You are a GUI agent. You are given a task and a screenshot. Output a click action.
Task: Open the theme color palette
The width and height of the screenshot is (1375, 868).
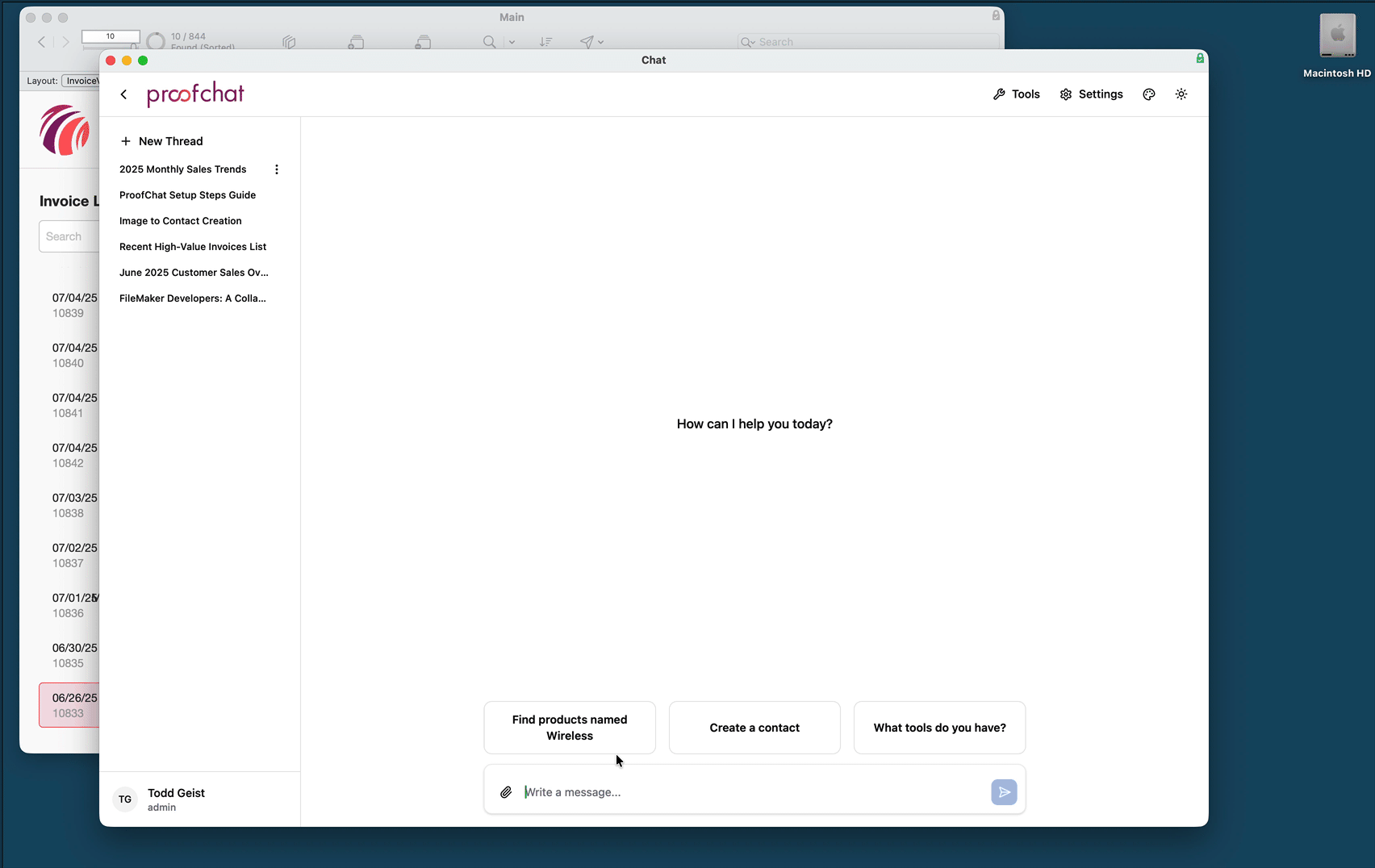pos(1148,94)
